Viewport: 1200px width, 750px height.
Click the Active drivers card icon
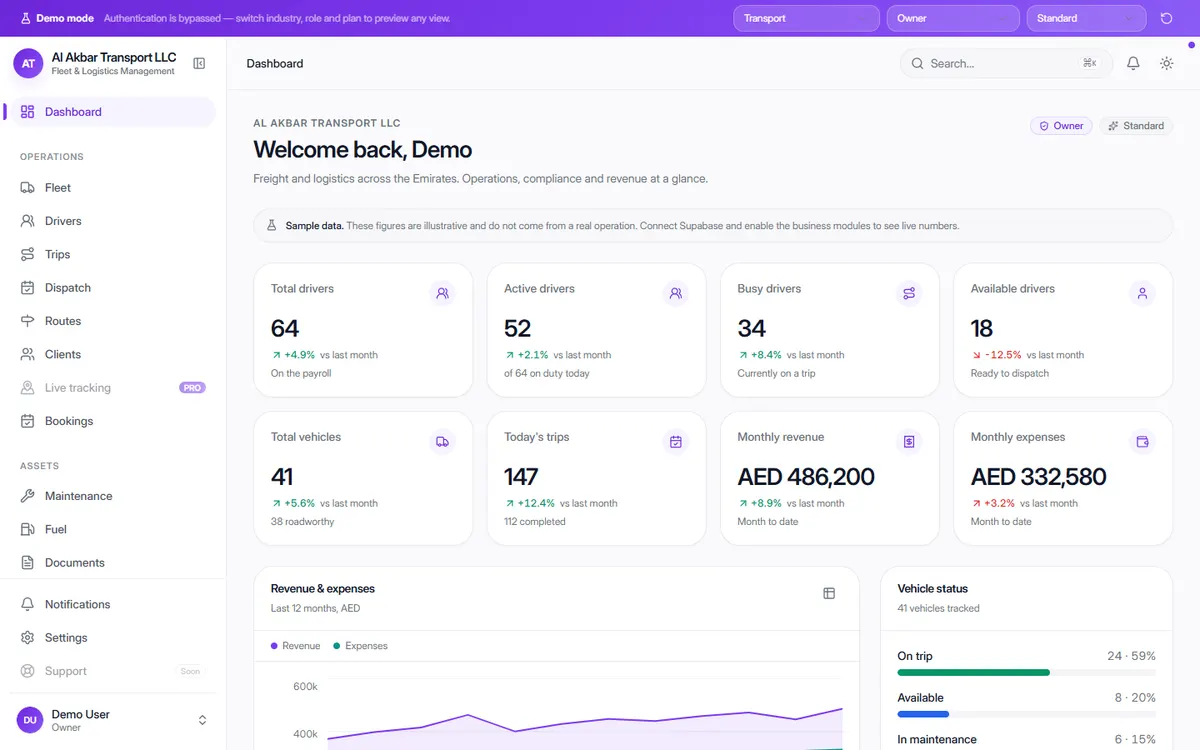[x=676, y=294]
